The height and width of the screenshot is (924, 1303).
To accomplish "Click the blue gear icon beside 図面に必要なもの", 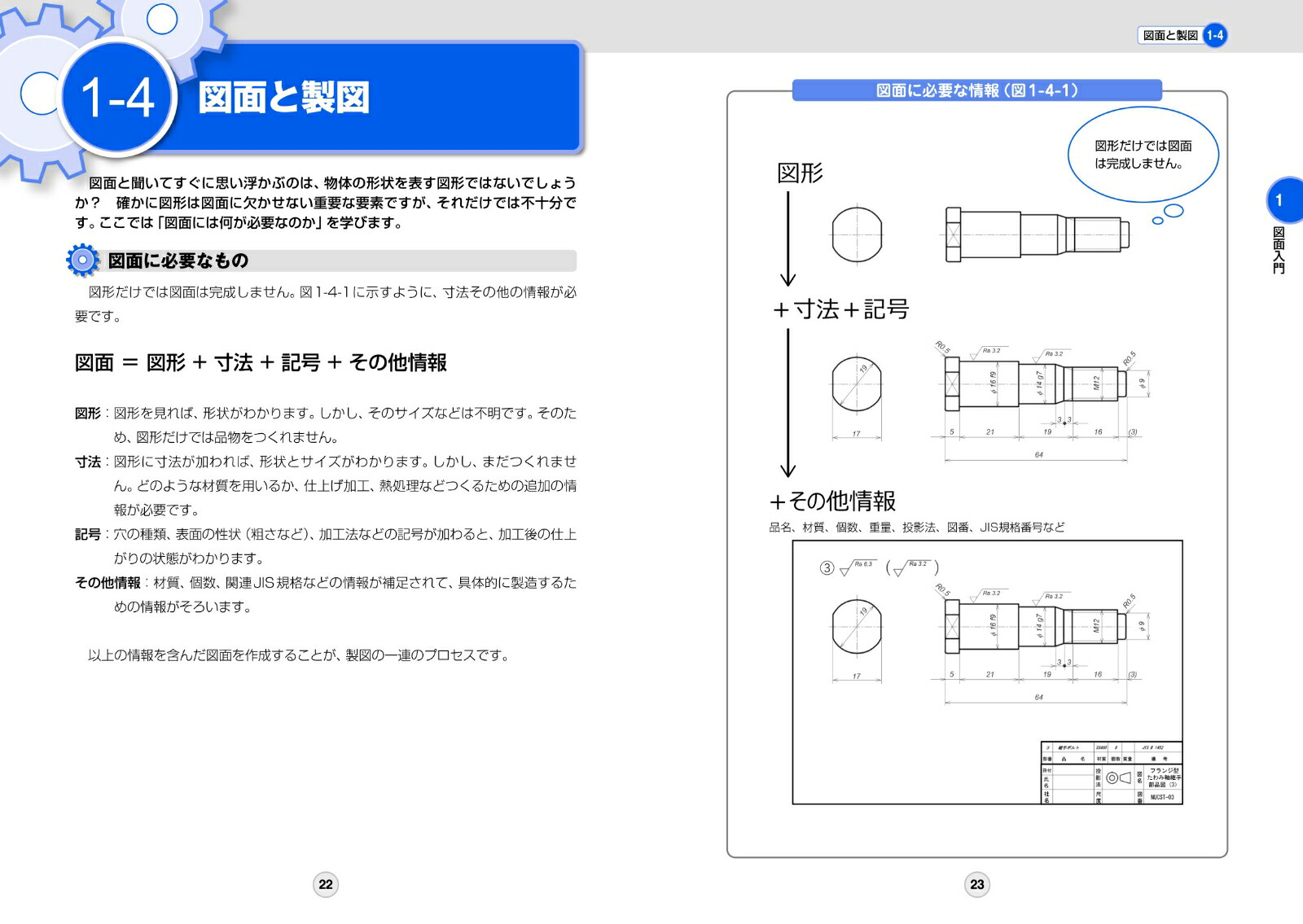I will pos(82,261).
